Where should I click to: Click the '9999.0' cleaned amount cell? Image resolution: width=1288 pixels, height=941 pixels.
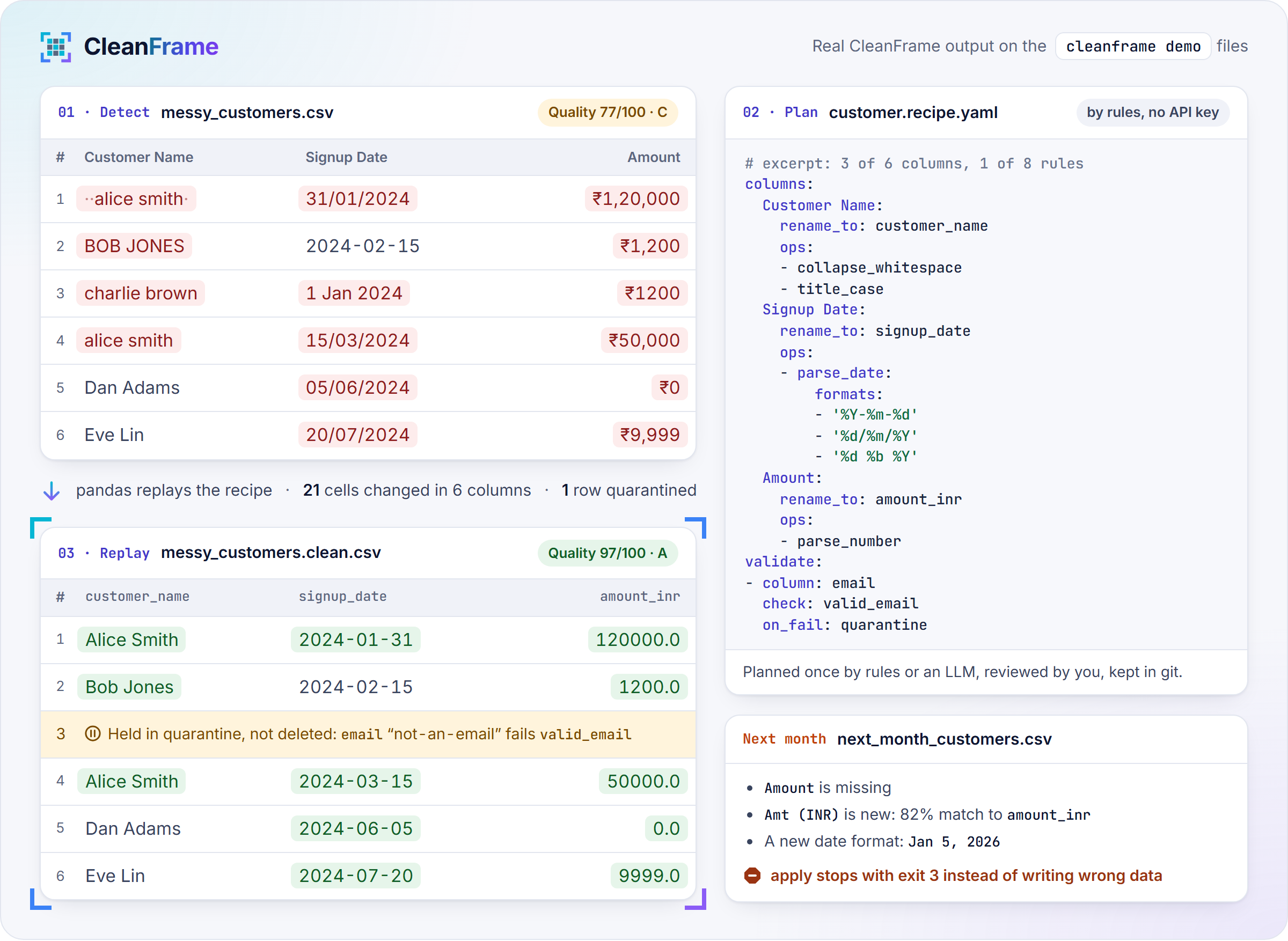coord(649,876)
